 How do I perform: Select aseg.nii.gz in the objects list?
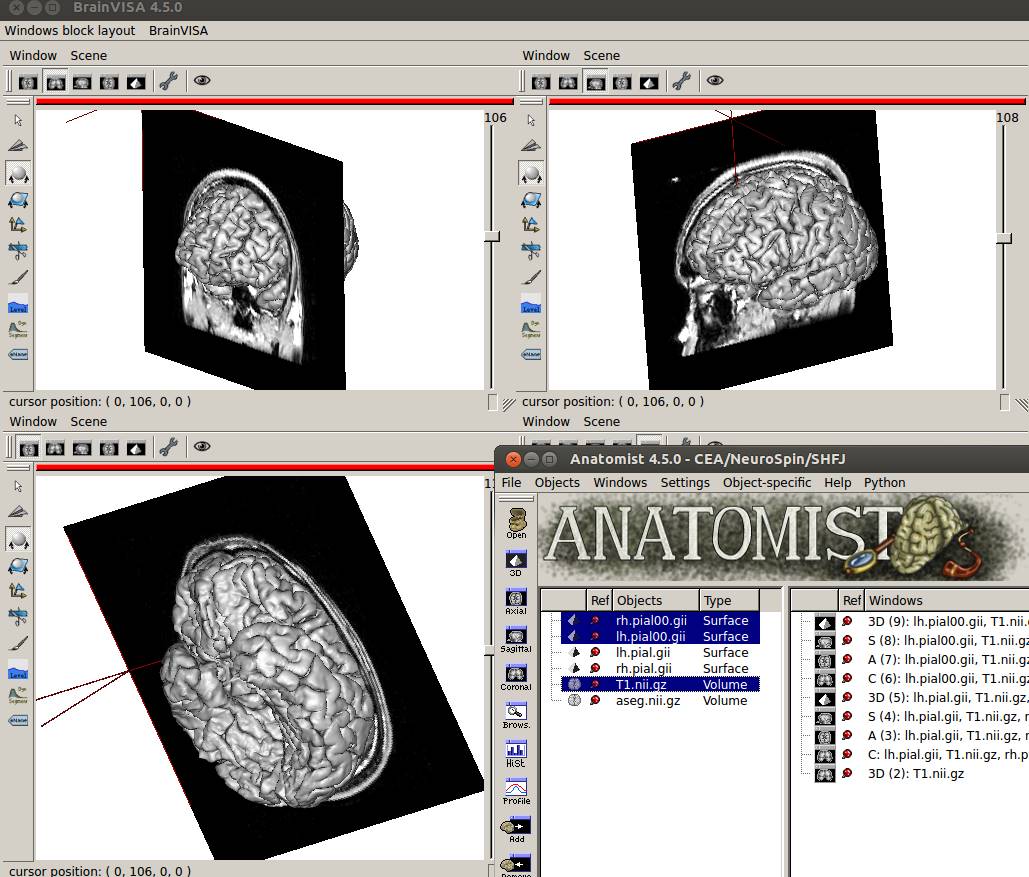[647, 700]
